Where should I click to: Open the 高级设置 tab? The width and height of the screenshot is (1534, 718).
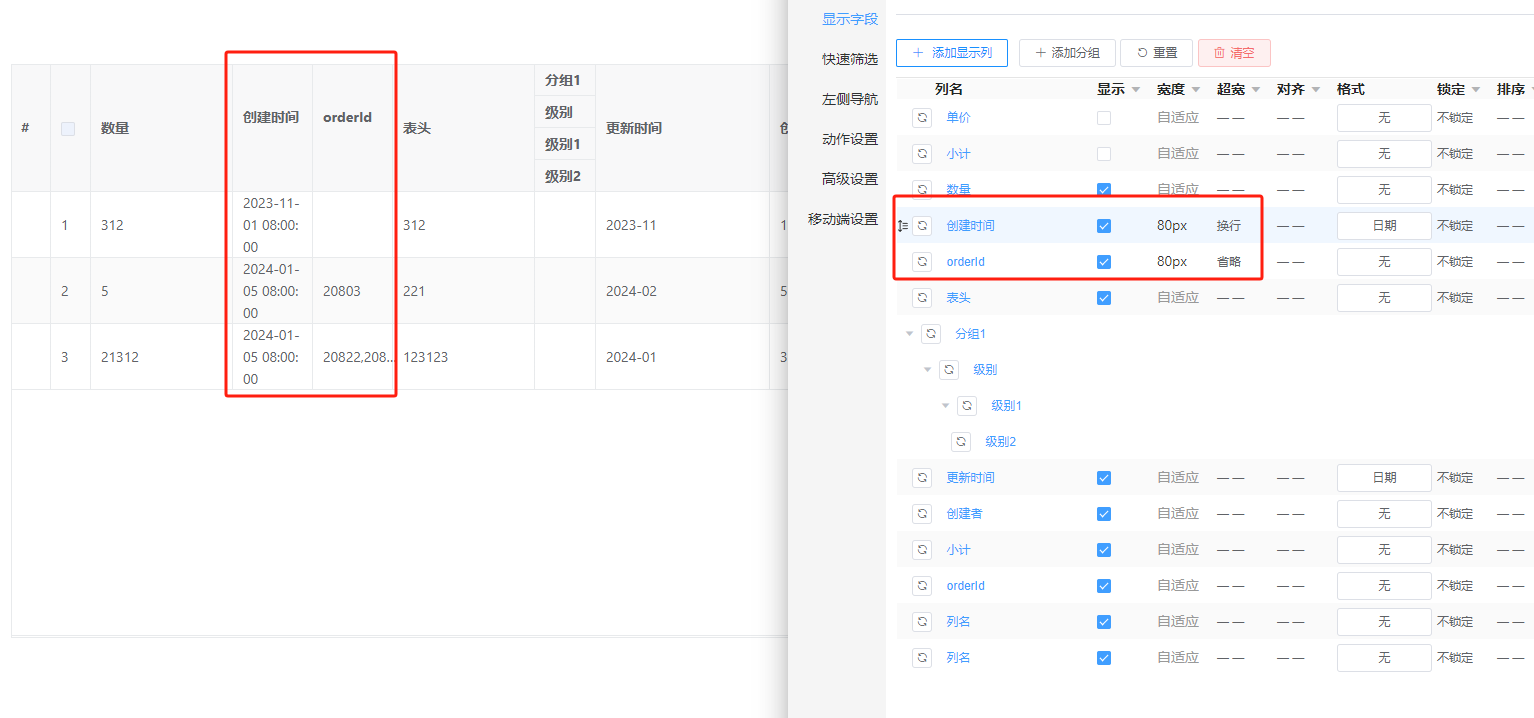849,179
